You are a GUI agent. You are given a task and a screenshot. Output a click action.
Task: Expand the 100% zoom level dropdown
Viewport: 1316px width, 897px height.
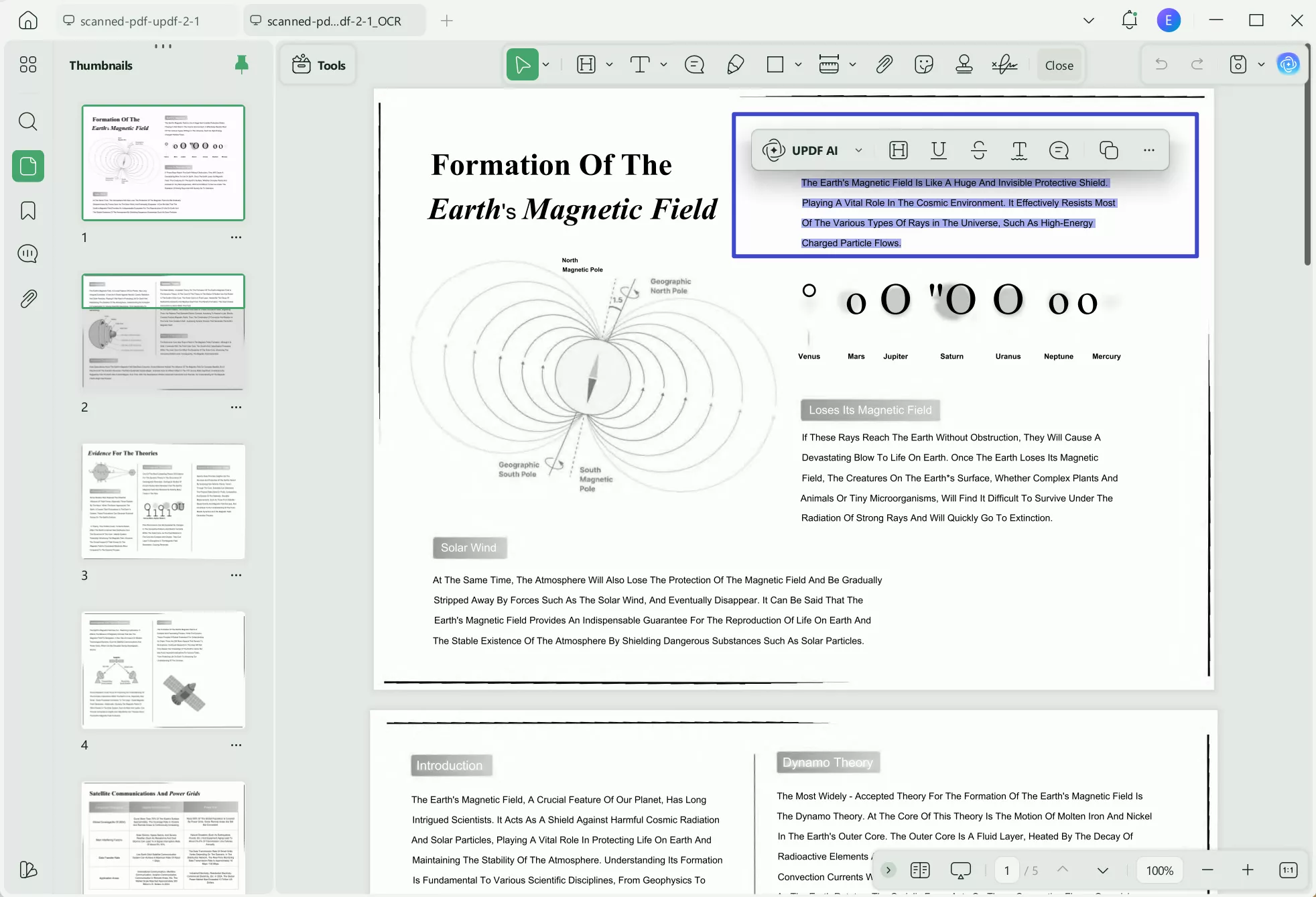(1159, 870)
